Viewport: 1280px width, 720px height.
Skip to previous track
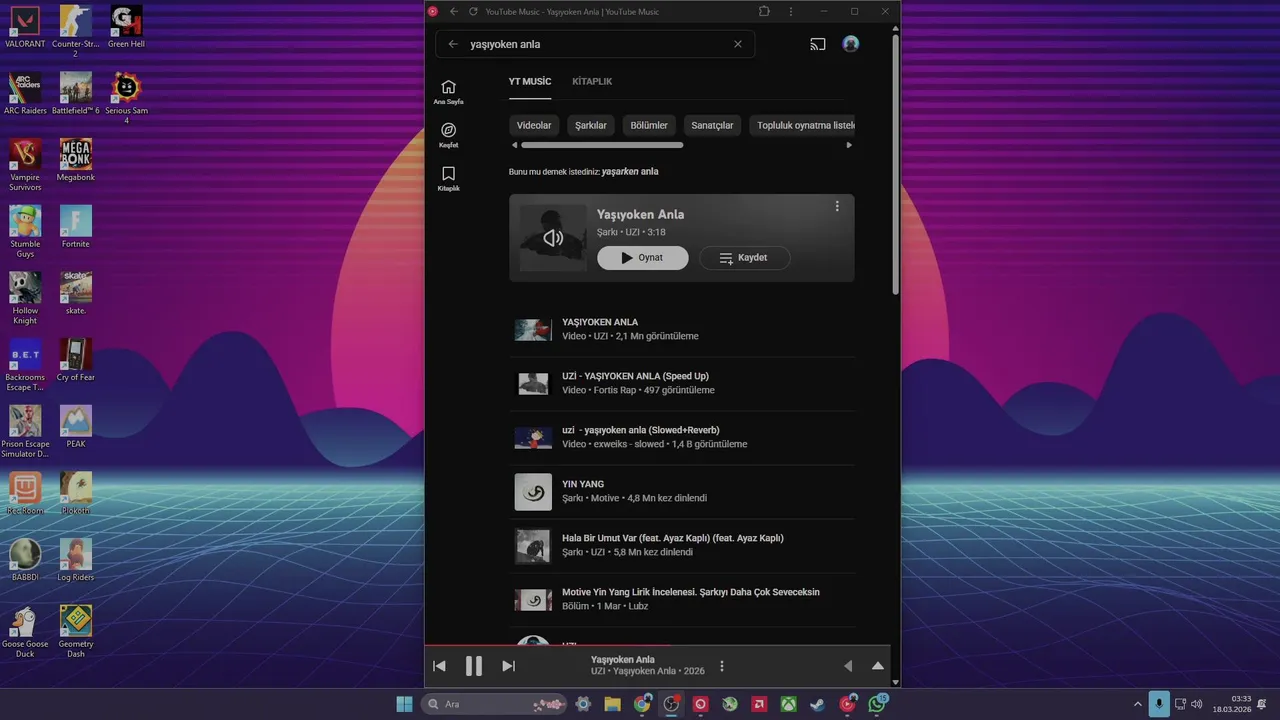[x=439, y=666]
